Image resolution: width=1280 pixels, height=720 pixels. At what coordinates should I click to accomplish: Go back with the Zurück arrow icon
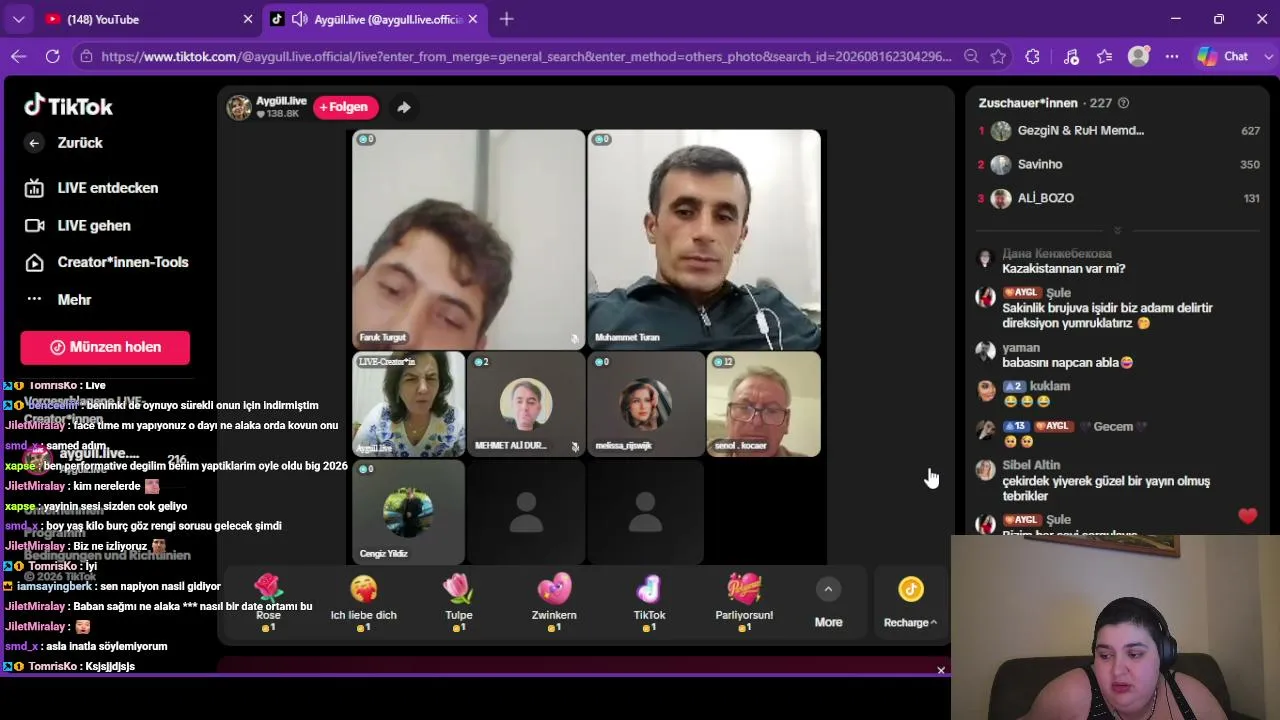tap(34, 143)
